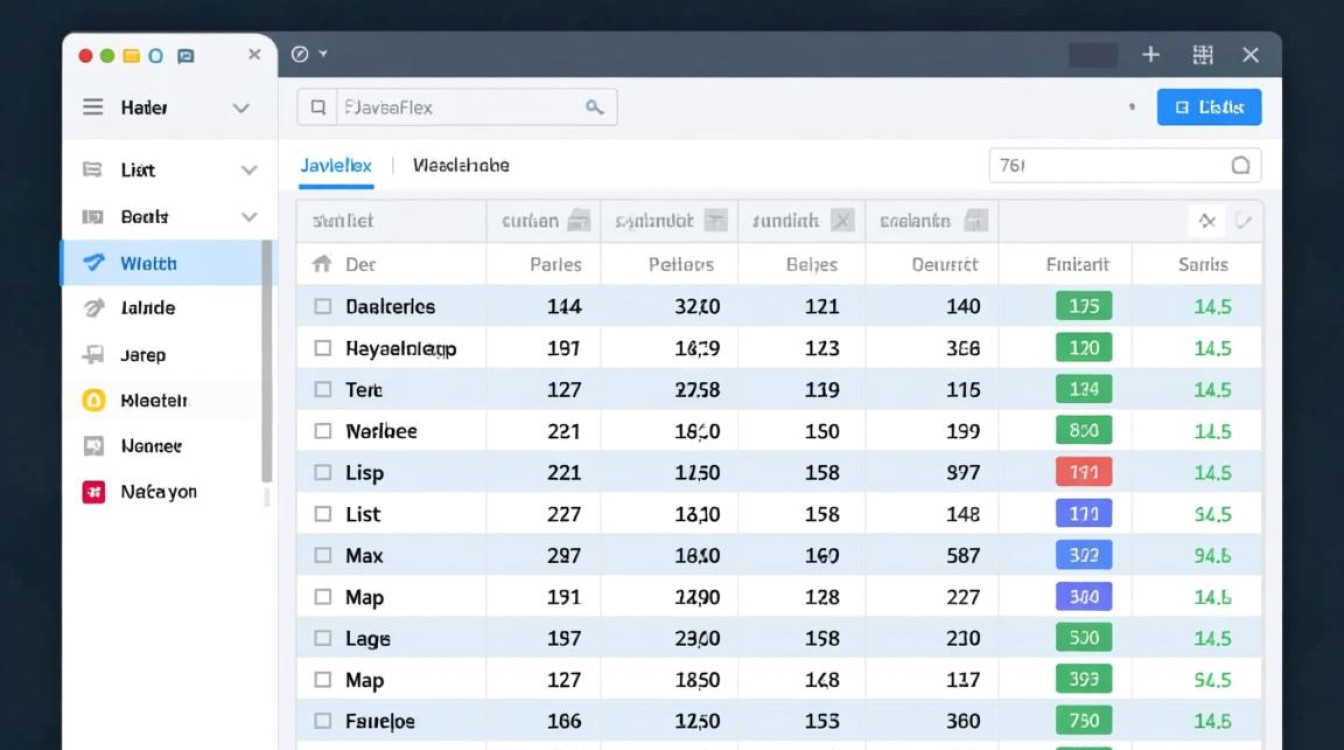Click value 587 in Max row
The image size is (1344, 750).
coord(963,556)
